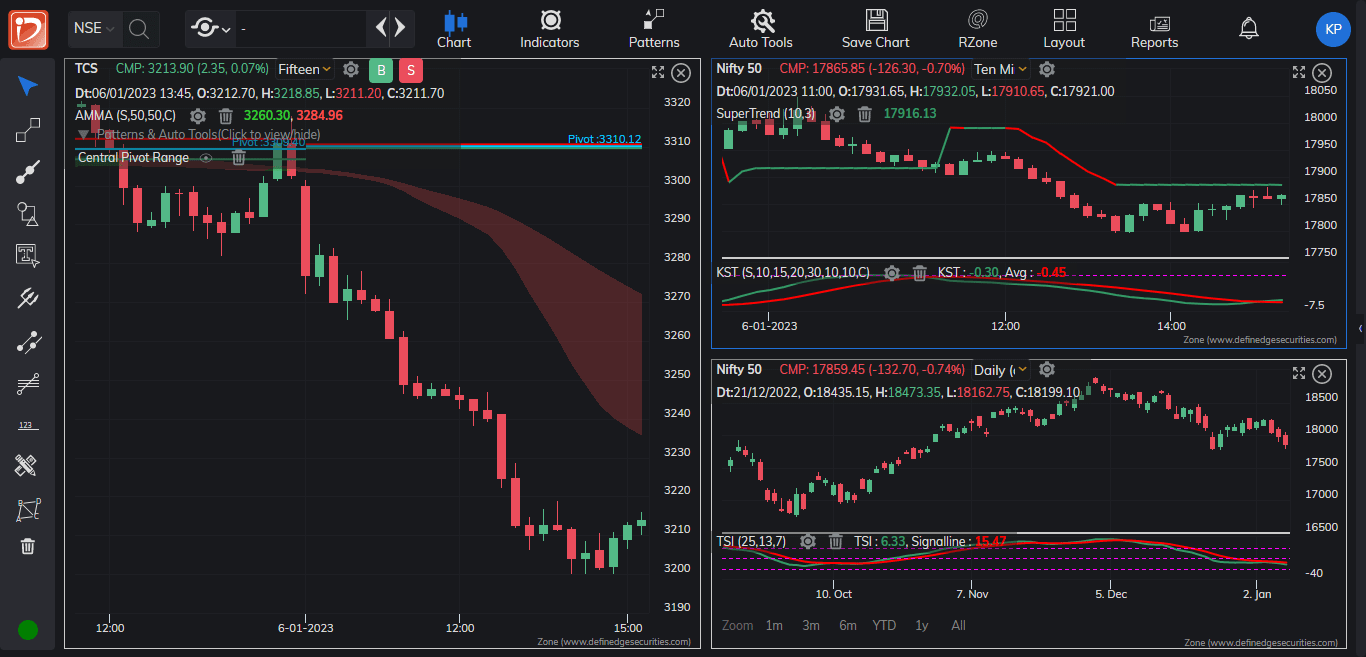Open the Indicators menu
Viewport: 1366px width, 657px height.
549,29
